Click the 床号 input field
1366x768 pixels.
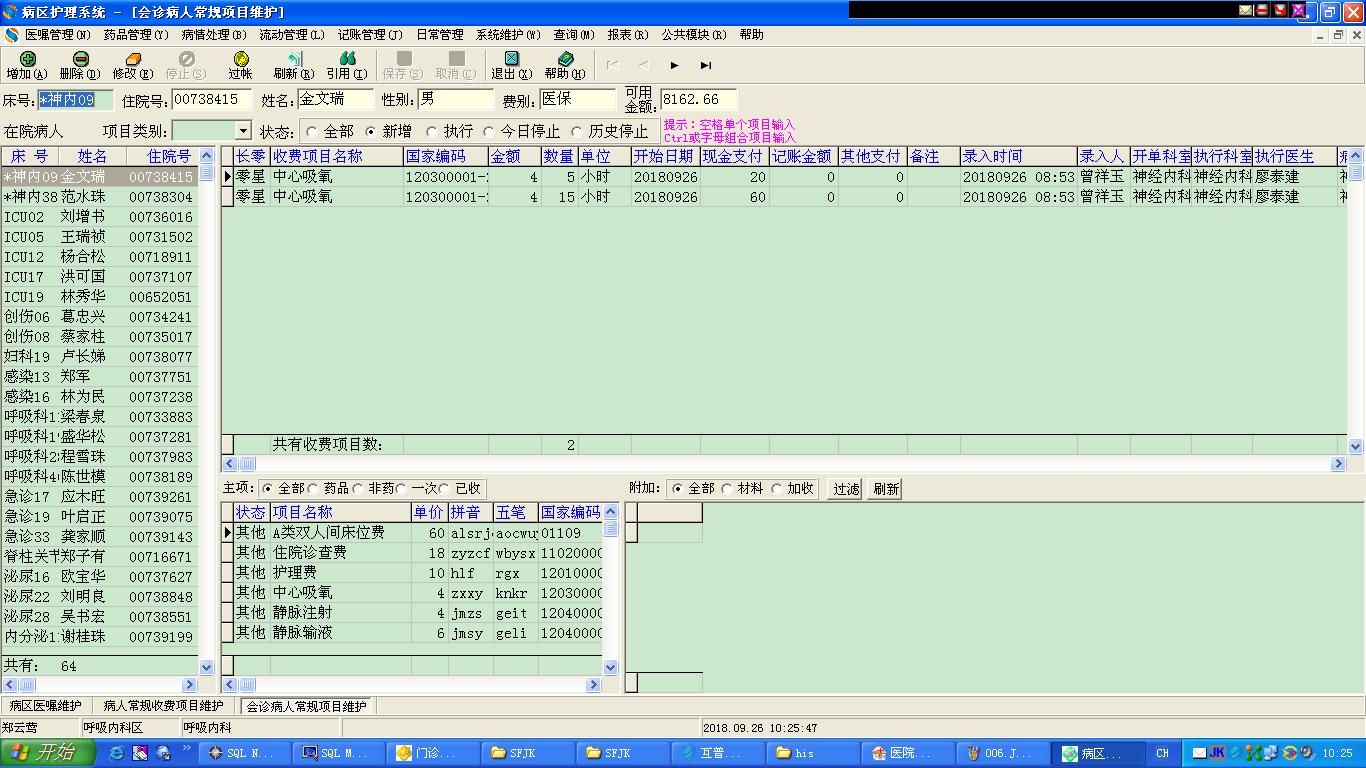[x=75, y=100]
